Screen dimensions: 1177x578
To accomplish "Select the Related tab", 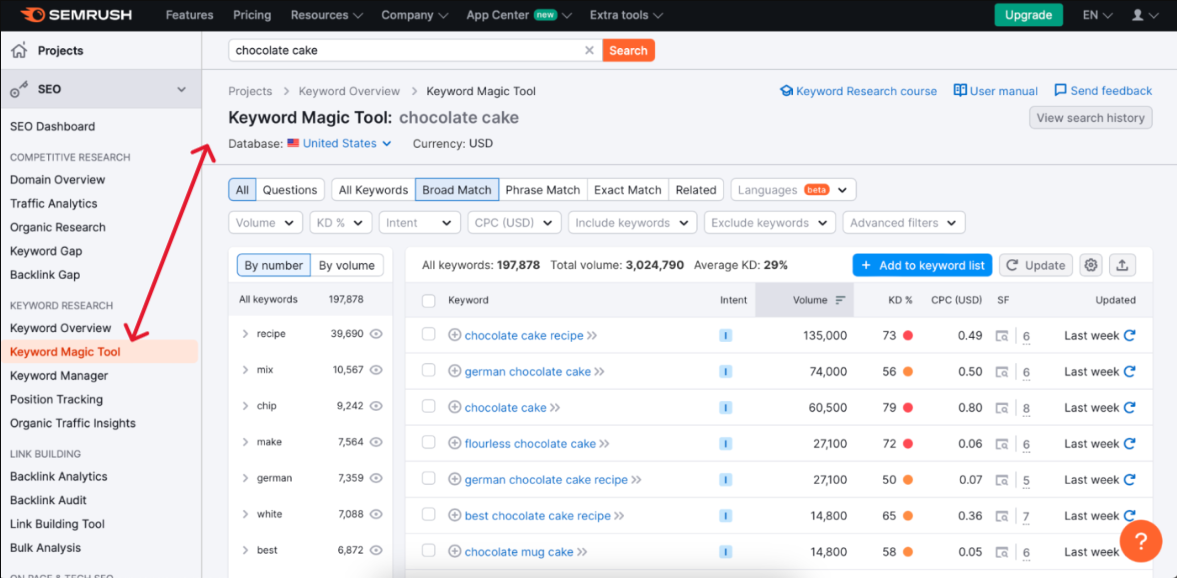I will point(696,190).
